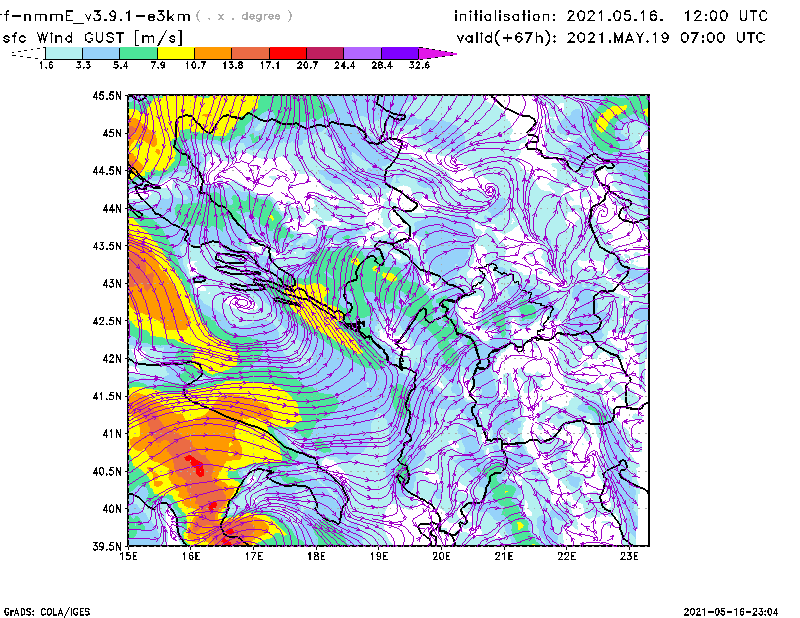The height and width of the screenshot is (618, 800).
Task: Click initialisation date '2021.05.16.'
Action: 615,16
